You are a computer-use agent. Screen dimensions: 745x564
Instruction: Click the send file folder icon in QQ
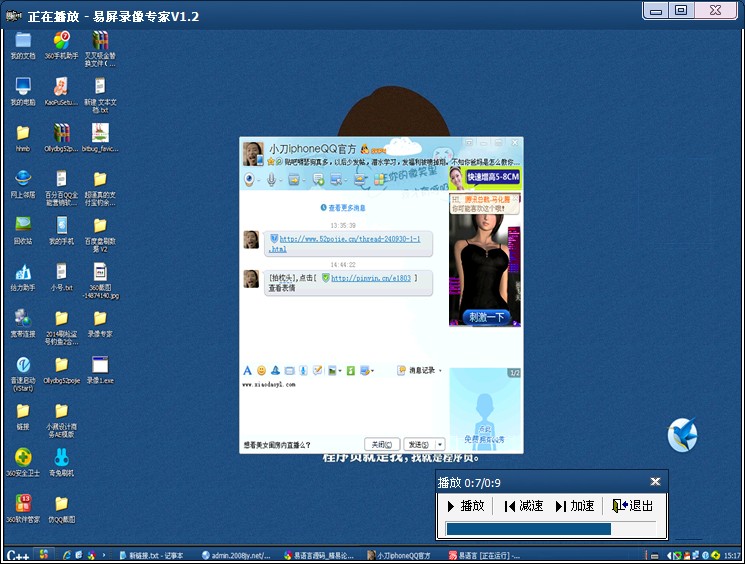click(x=294, y=180)
